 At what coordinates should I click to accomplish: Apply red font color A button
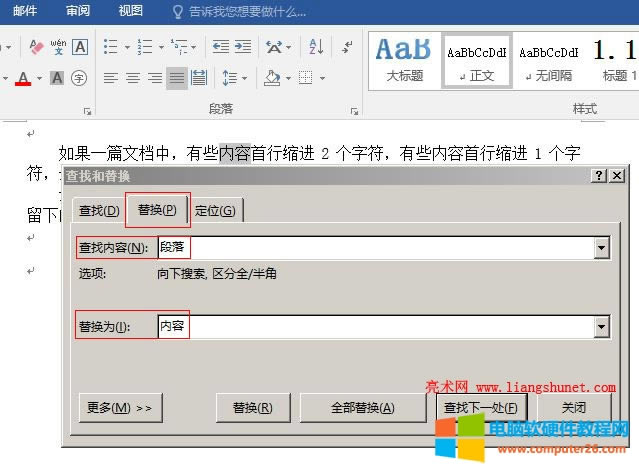23,78
